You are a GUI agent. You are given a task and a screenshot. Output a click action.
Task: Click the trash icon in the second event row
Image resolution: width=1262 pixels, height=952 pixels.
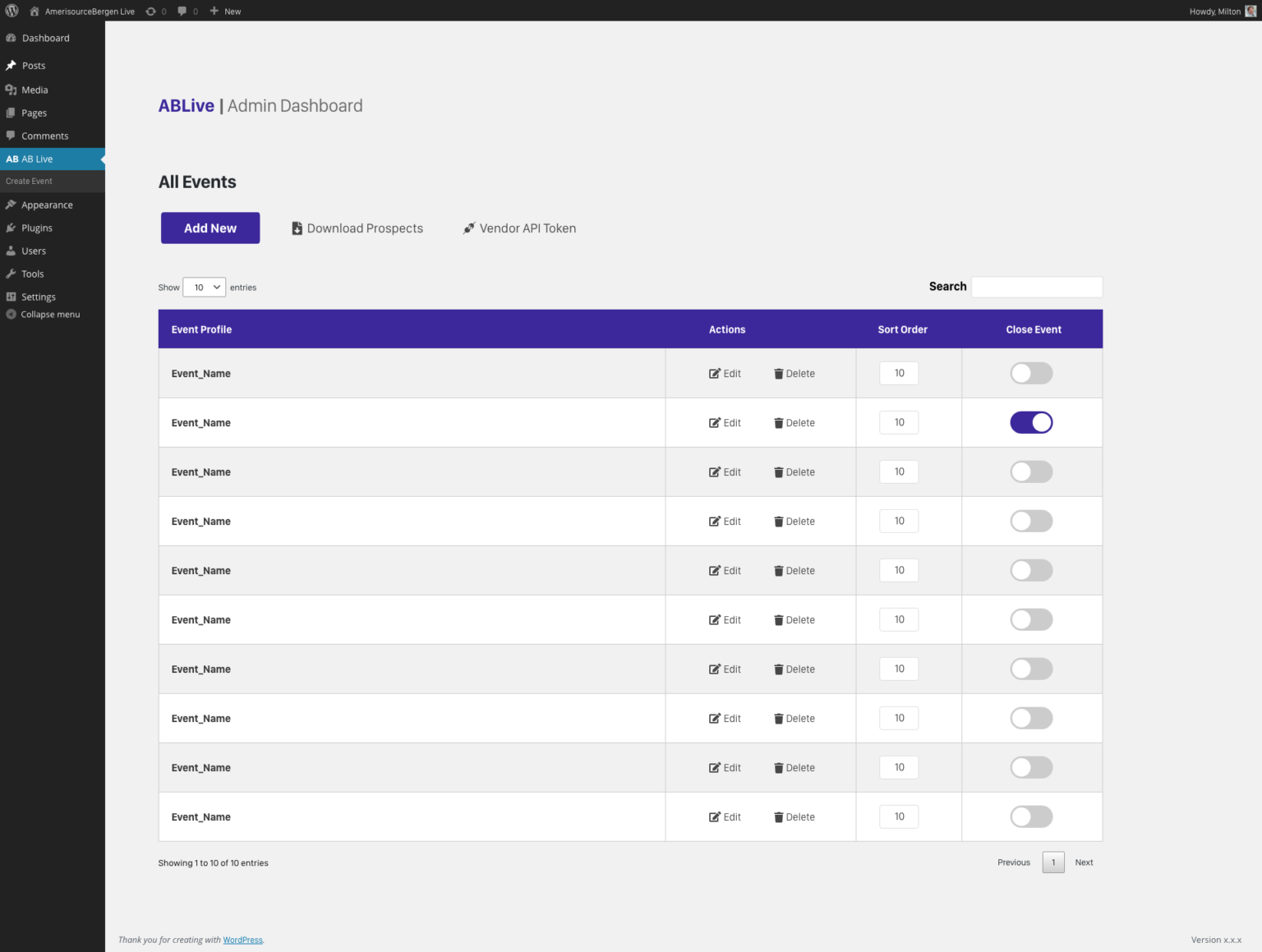tap(778, 423)
